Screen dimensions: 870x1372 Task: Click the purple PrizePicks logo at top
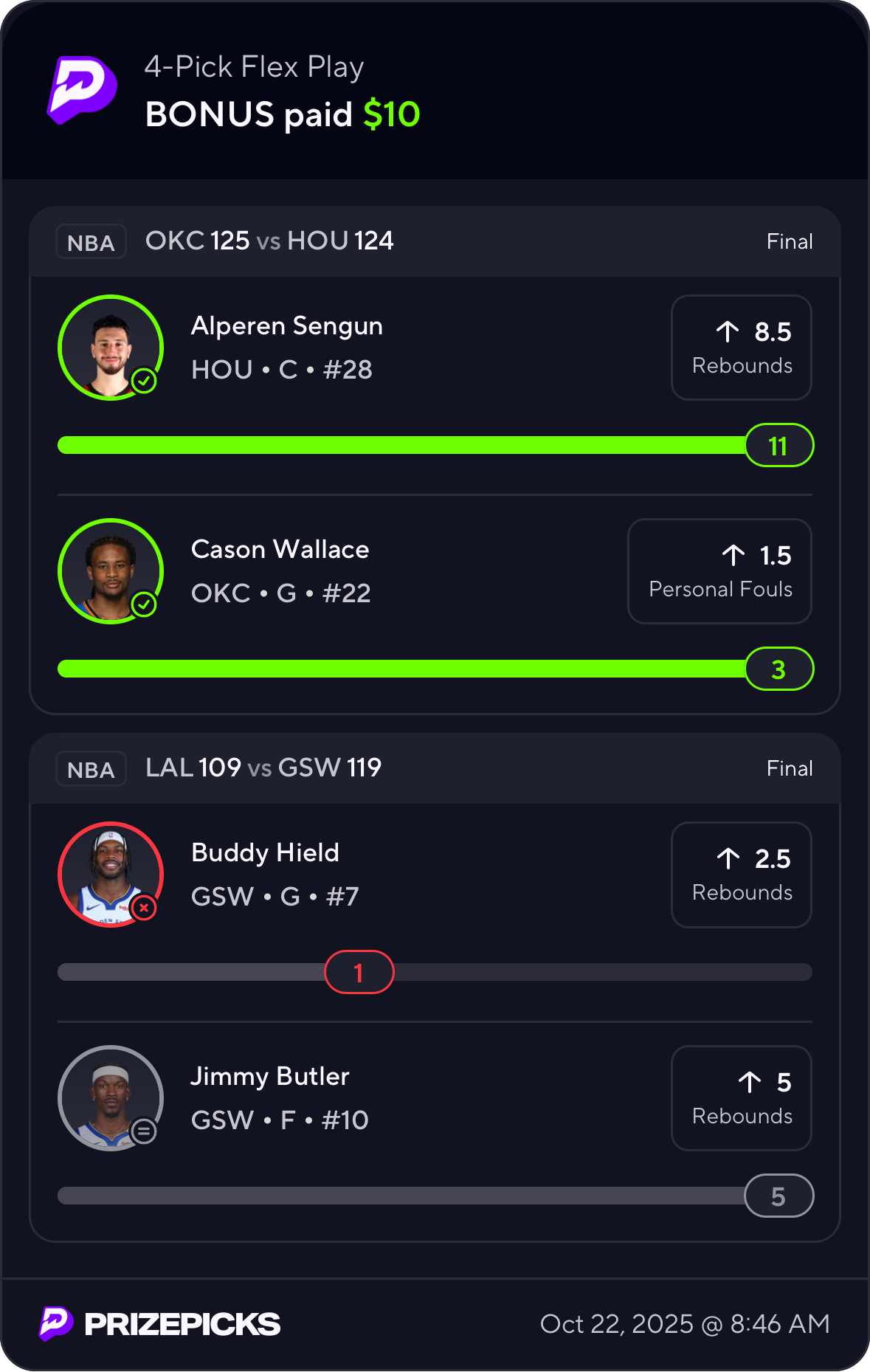point(82,89)
